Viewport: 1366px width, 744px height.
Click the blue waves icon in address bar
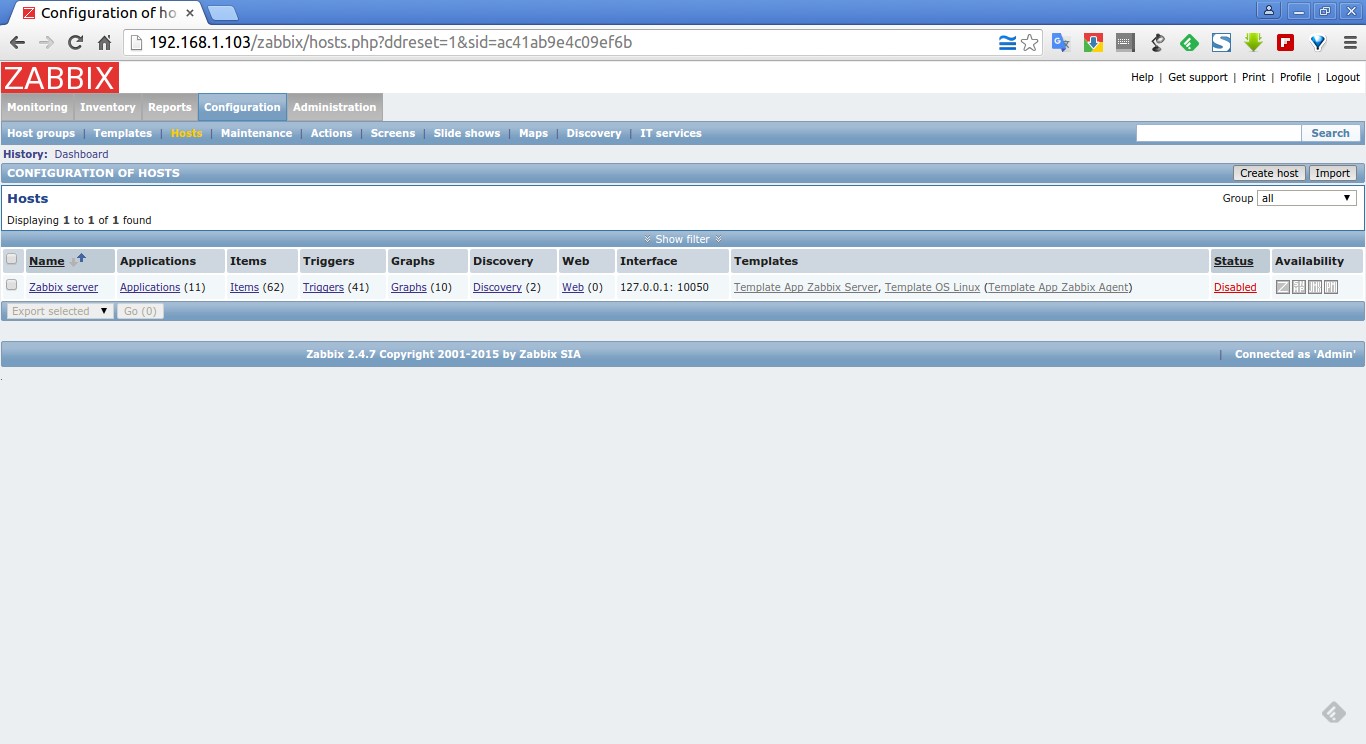click(1007, 43)
